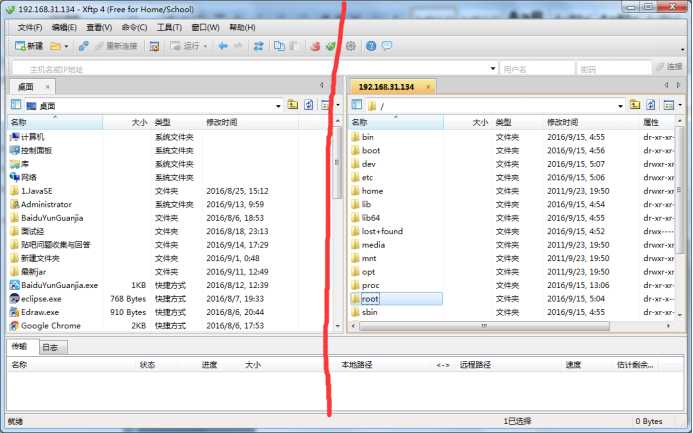This screenshot has width=693, height=433.
Task: Open the local path 桌面 dropdown arrow
Action: point(278,106)
